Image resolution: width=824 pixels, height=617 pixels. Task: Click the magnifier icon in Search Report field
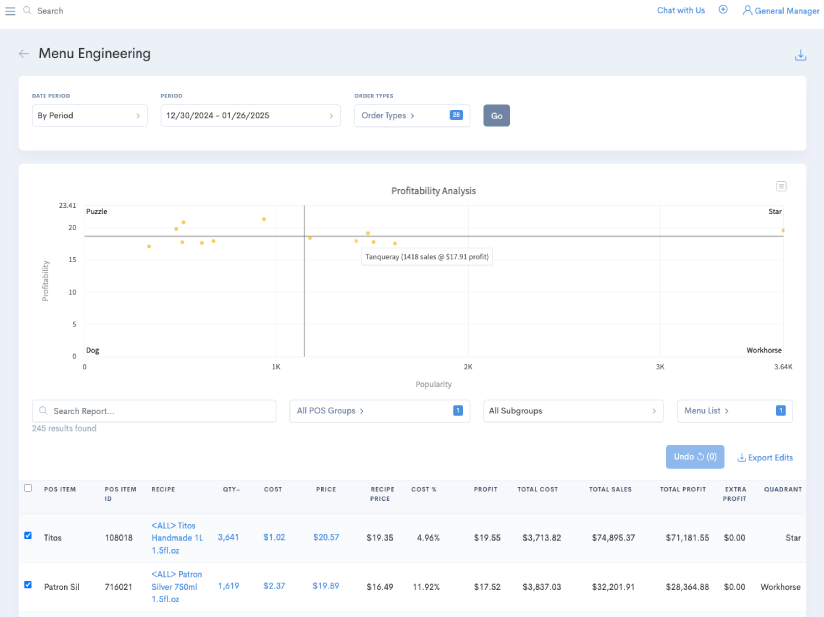coord(43,410)
